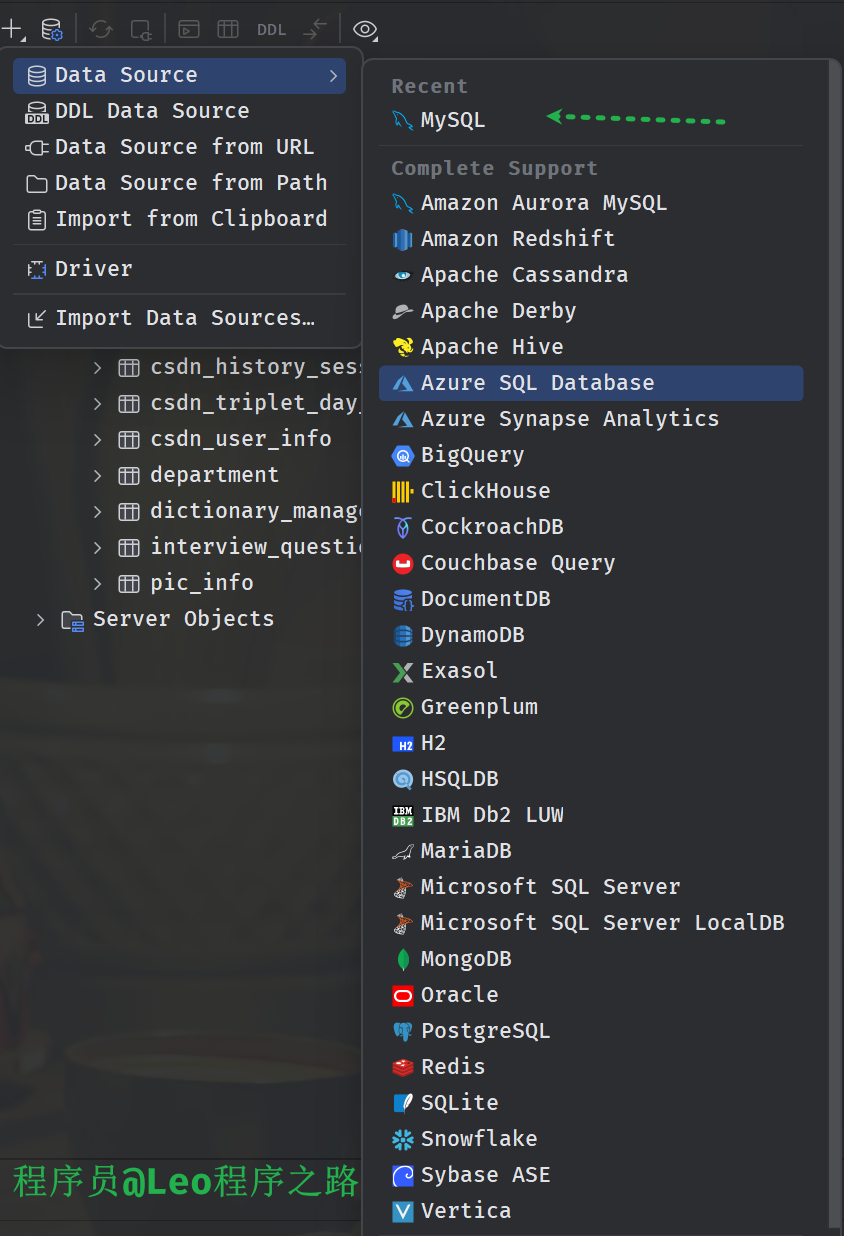The width and height of the screenshot is (844, 1236).
Task: Click the PostgreSQL elephant icon
Action: [x=403, y=1031]
